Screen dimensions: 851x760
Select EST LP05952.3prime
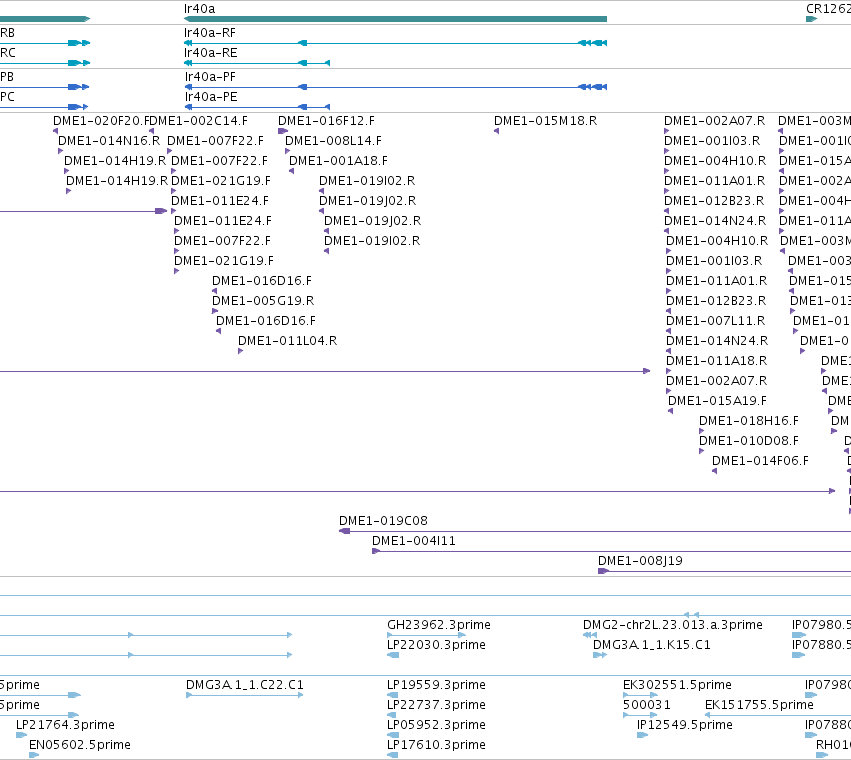point(436,725)
